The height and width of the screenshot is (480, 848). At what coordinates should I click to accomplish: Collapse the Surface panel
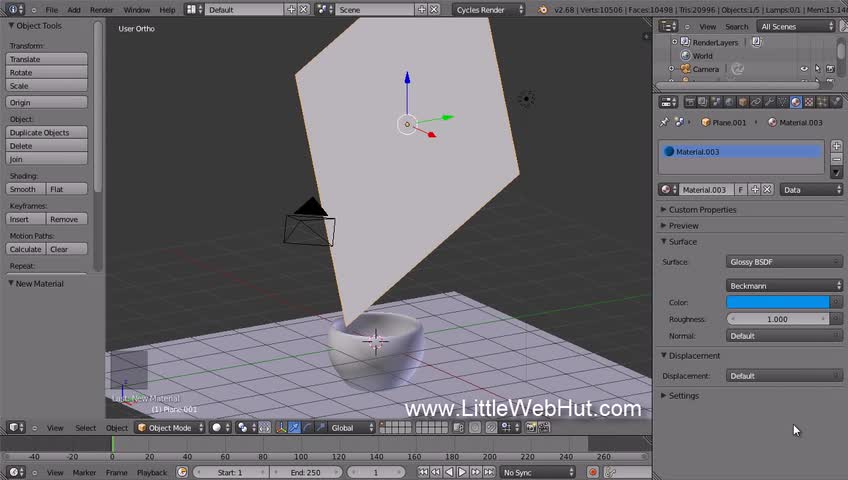coord(682,242)
